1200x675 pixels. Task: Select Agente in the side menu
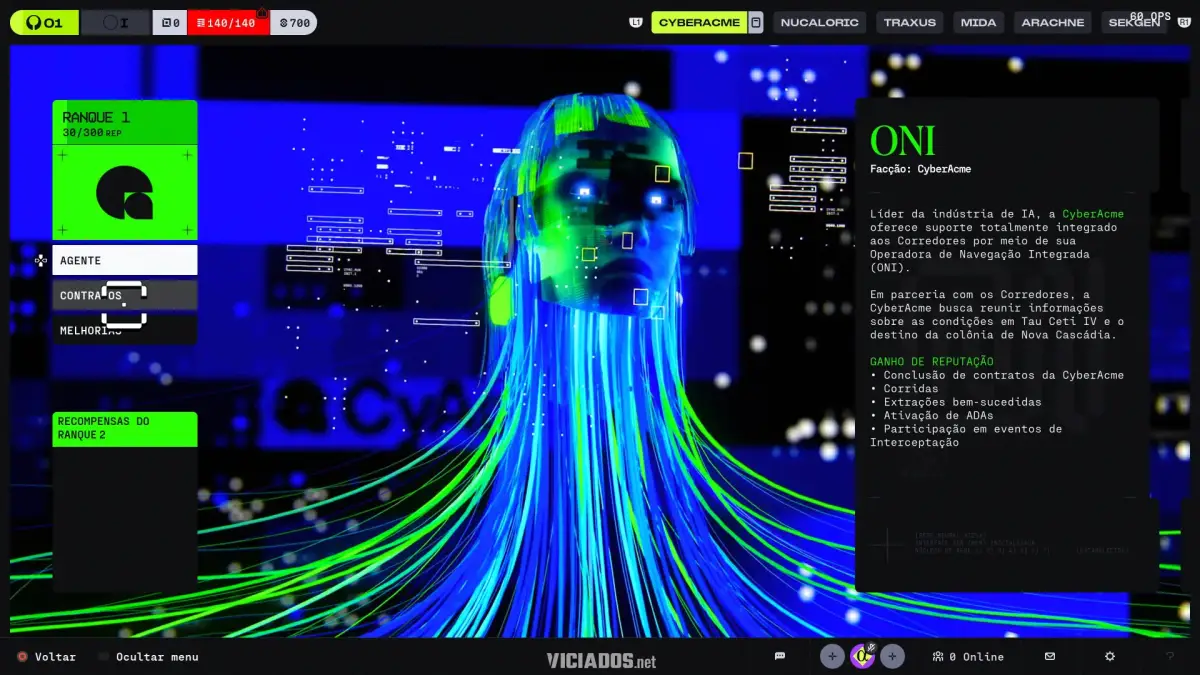click(125, 260)
